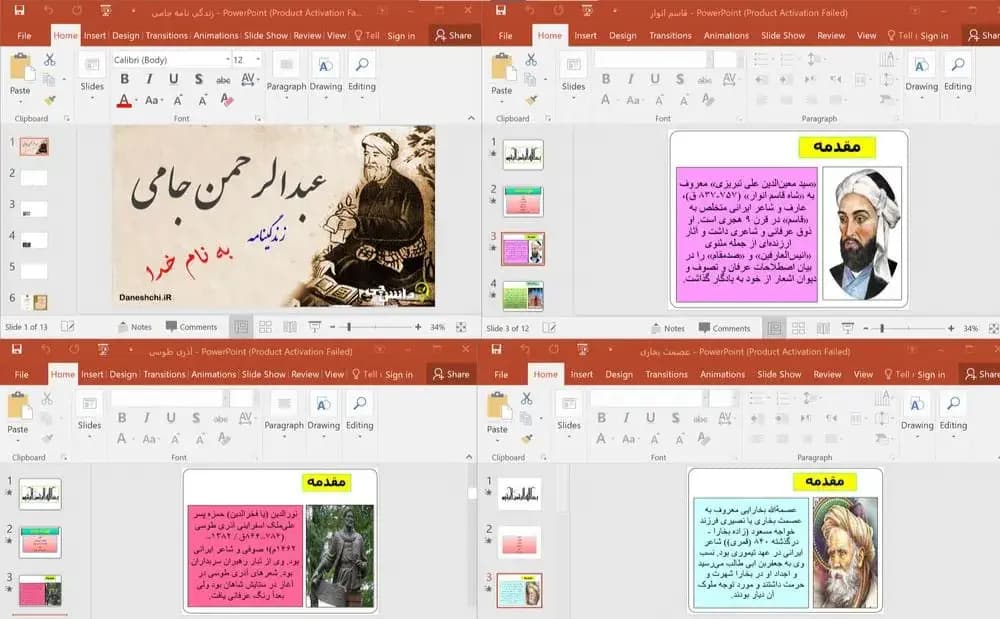Save the presentation in the top-right PowerPoint window
1000x619 pixels.
pyautogui.click(x=501, y=11)
